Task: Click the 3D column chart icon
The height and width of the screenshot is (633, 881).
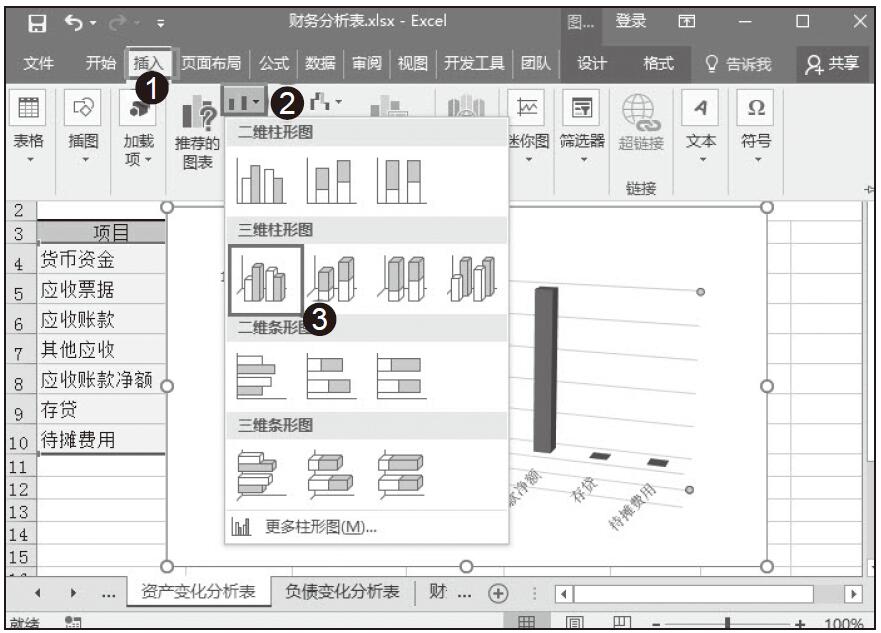Action: [472, 279]
